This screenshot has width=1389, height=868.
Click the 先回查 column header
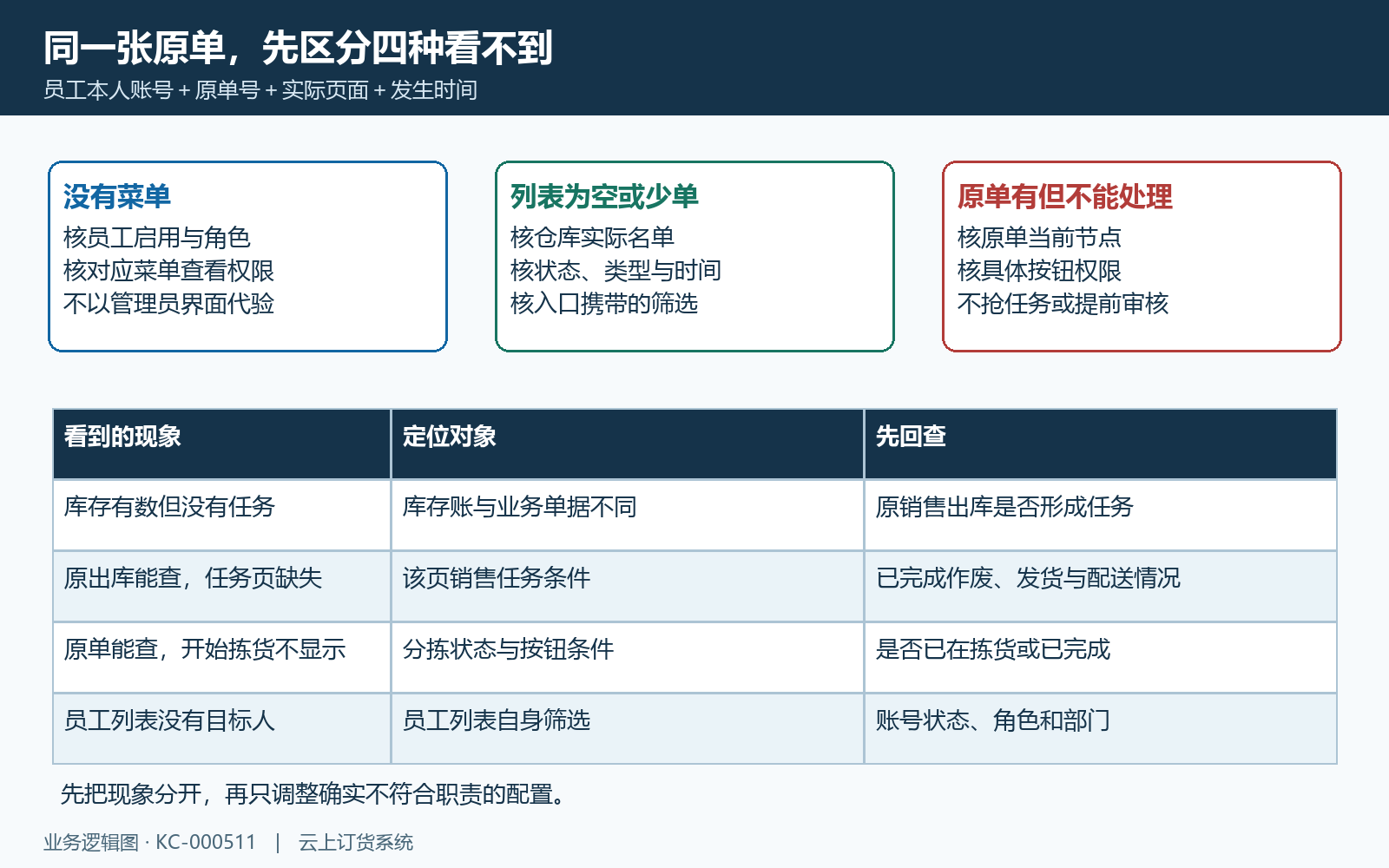pos(1101,444)
